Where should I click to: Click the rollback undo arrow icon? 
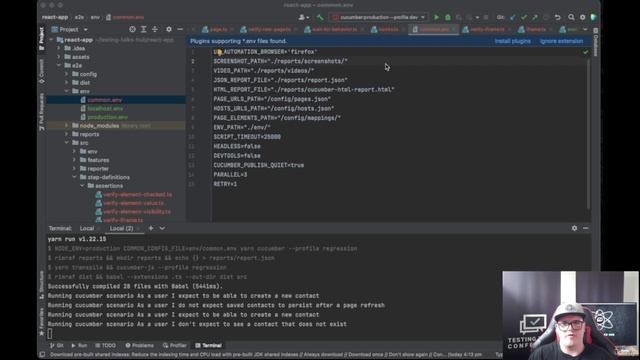tap(558, 18)
